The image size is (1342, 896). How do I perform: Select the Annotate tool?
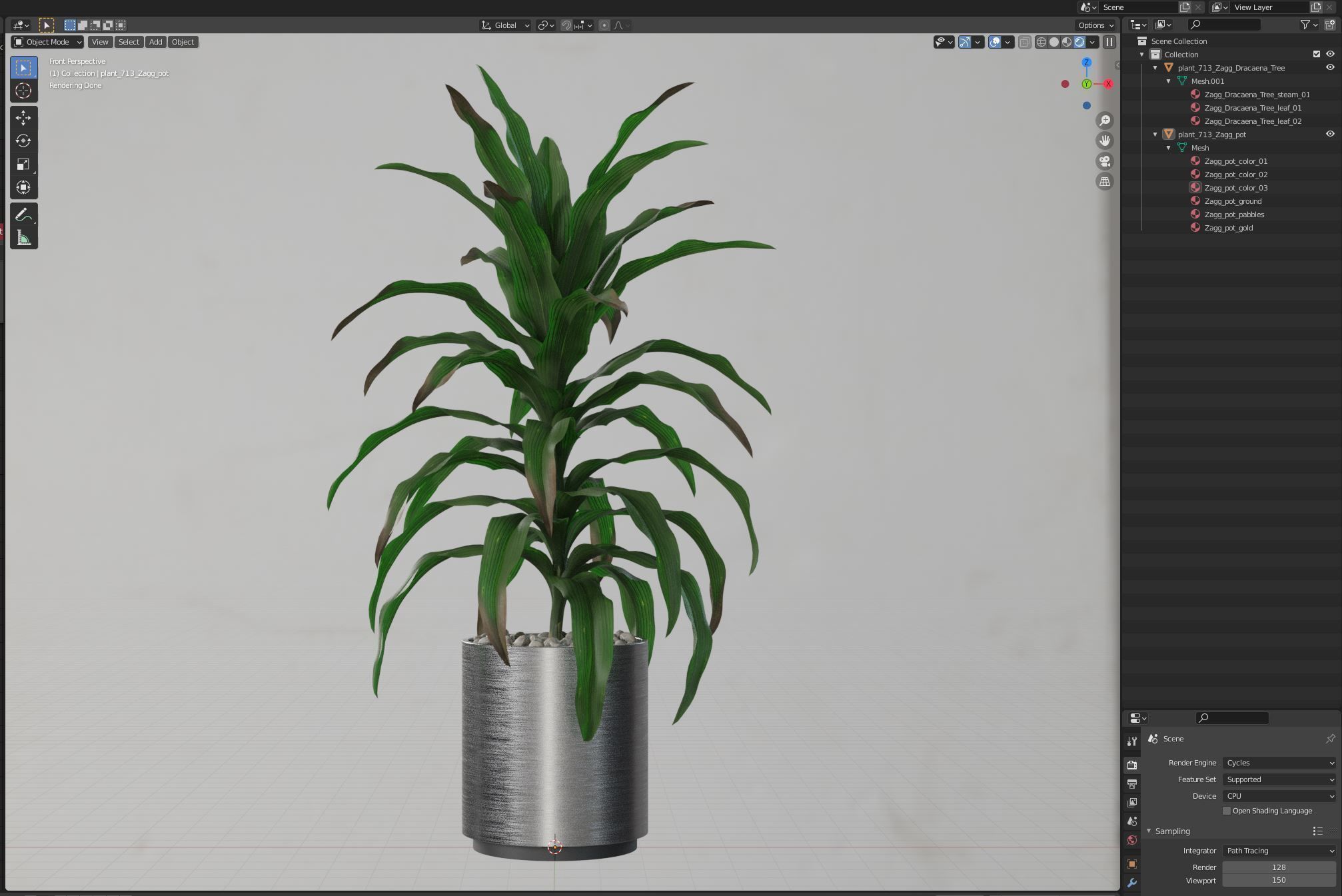[x=23, y=215]
